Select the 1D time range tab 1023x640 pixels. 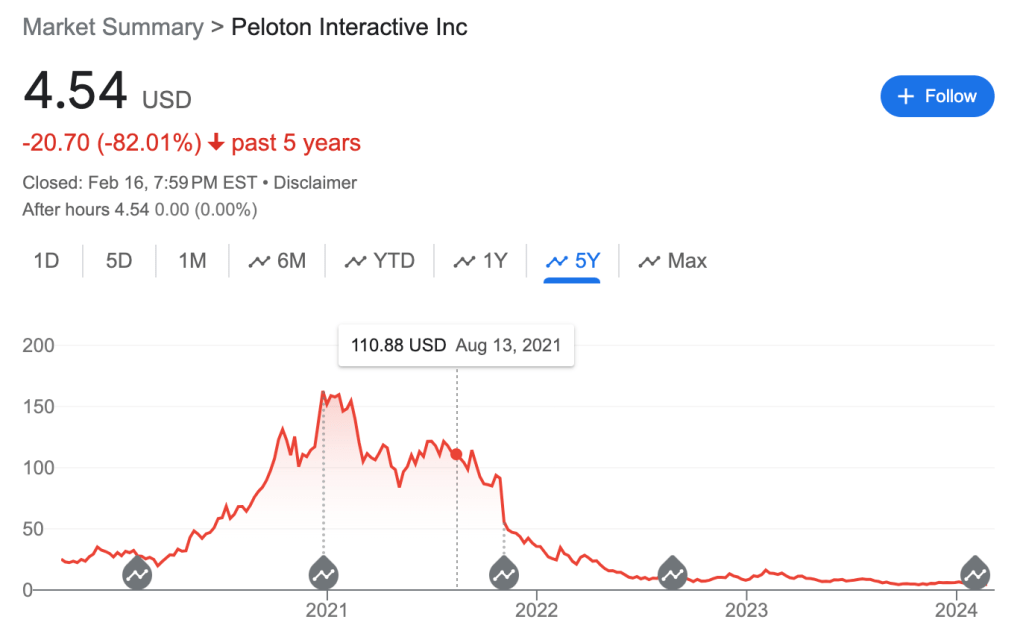coord(46,261)
